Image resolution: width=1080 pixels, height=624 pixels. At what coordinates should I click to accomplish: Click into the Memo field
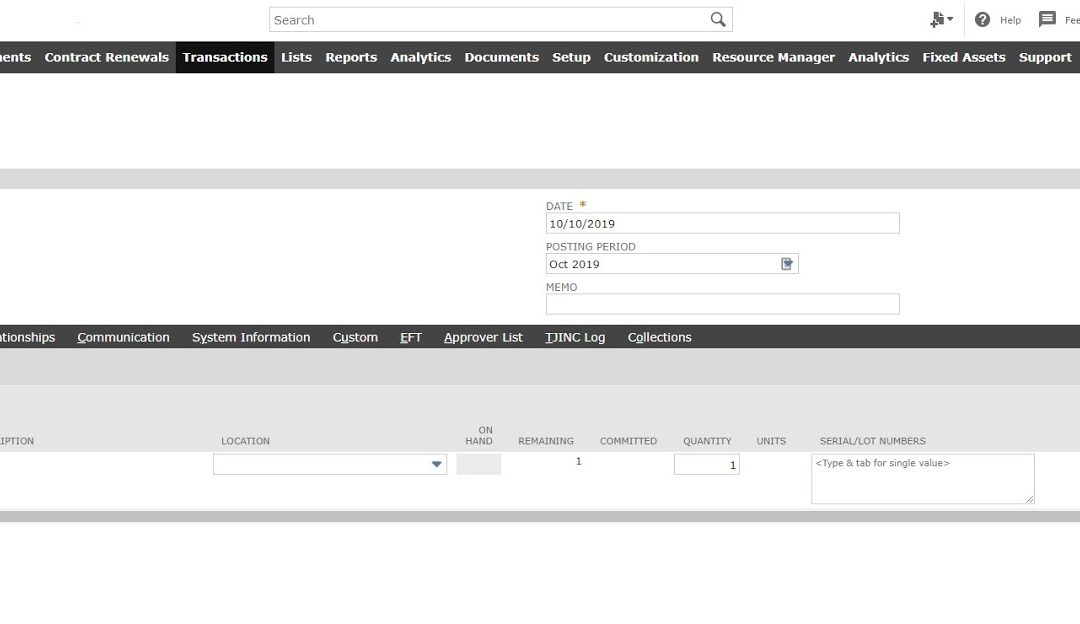coord(723,304)
